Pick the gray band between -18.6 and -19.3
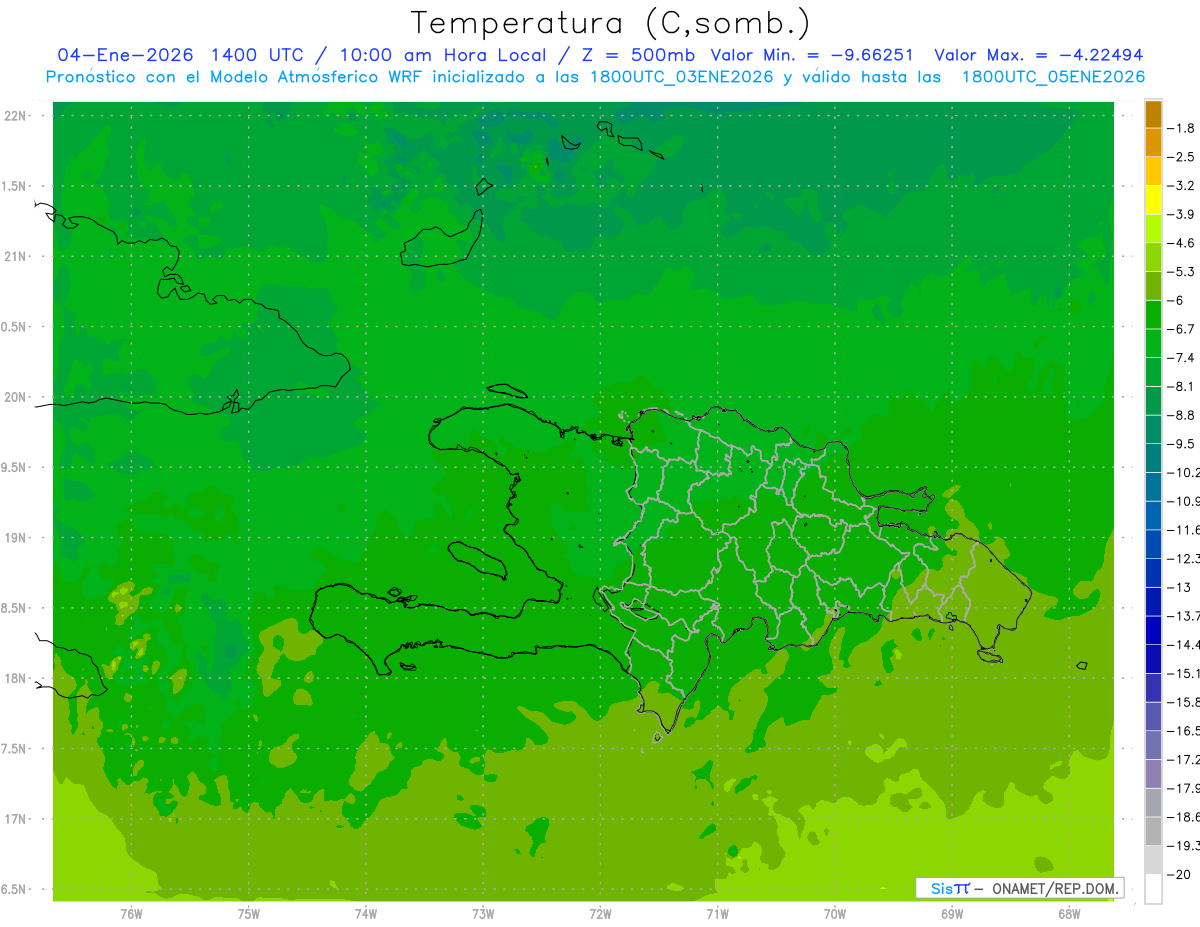This screenshot has width=1200, height=927. (1153, 831)
